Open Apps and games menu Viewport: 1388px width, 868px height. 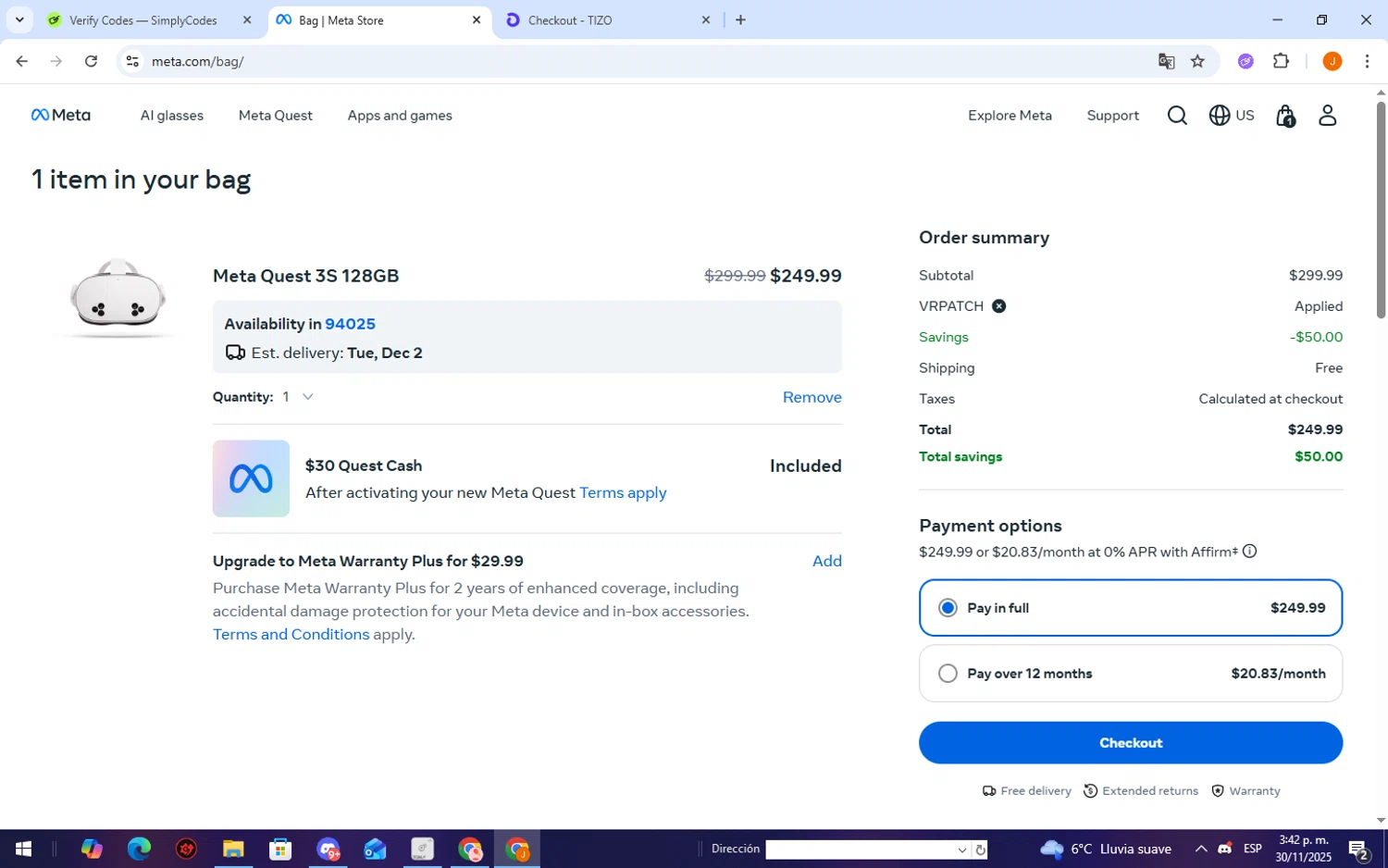point(400,116)
